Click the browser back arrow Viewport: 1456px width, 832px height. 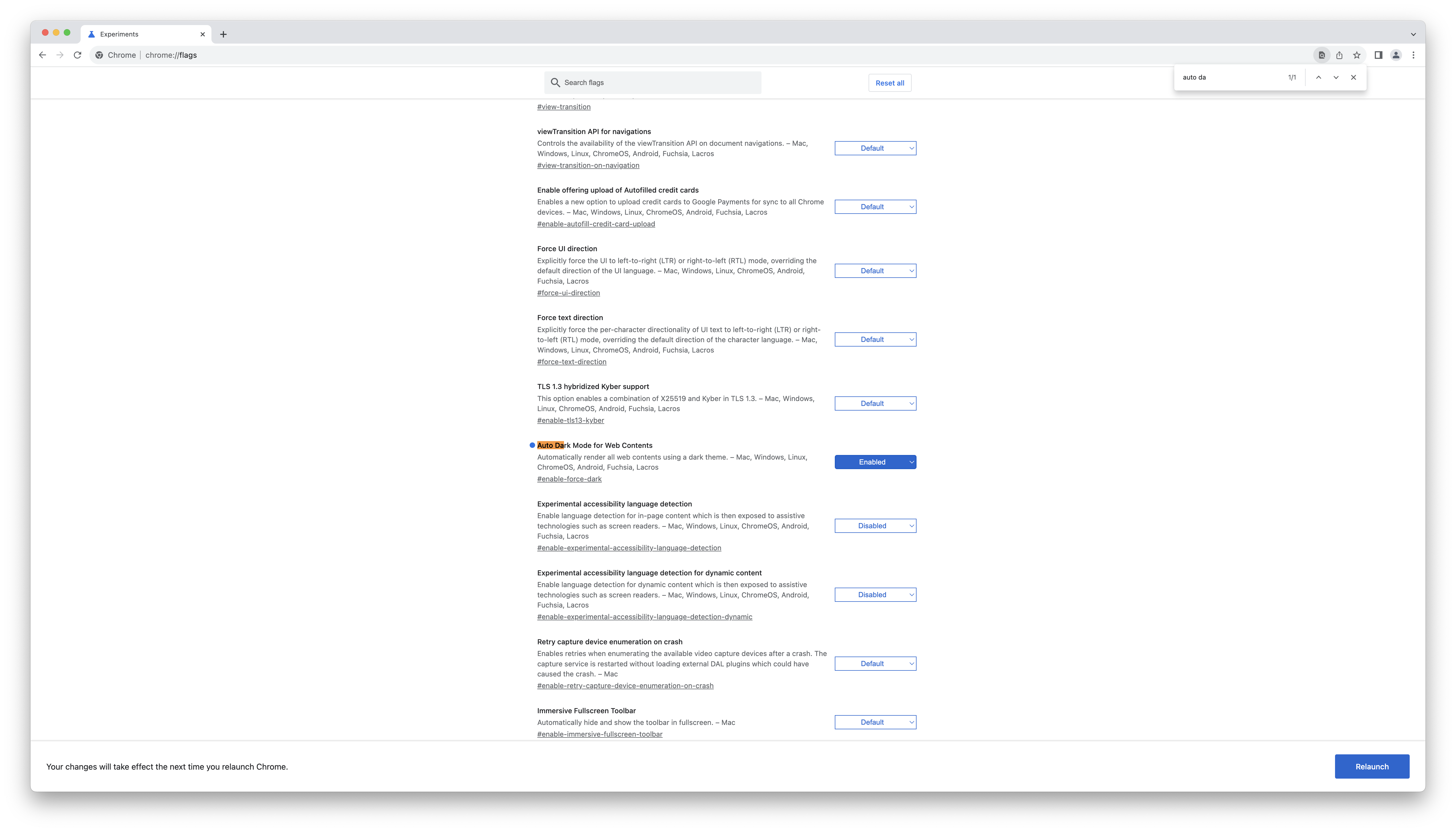pyautogui.click(x=42, y=55)
